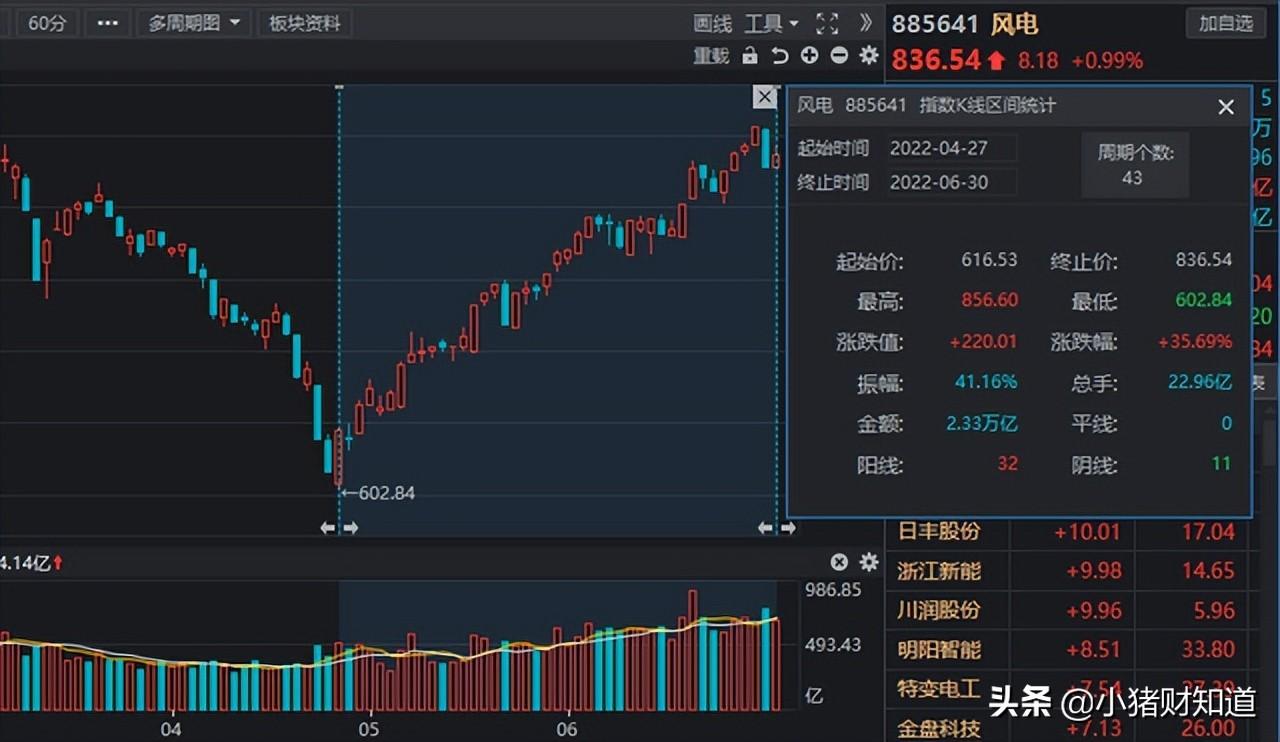Open the volume panel gear settings
1280x742 pixels.
868,562
